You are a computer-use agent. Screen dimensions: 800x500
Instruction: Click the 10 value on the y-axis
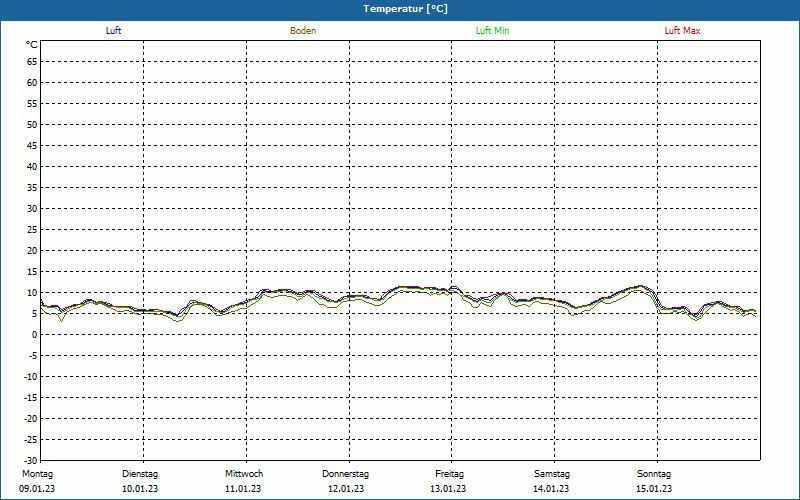point(32,293)
